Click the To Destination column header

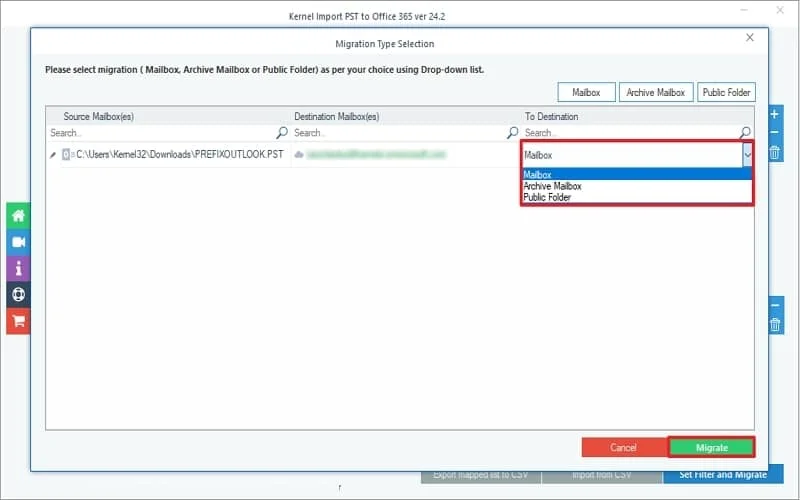pos(552,116)
